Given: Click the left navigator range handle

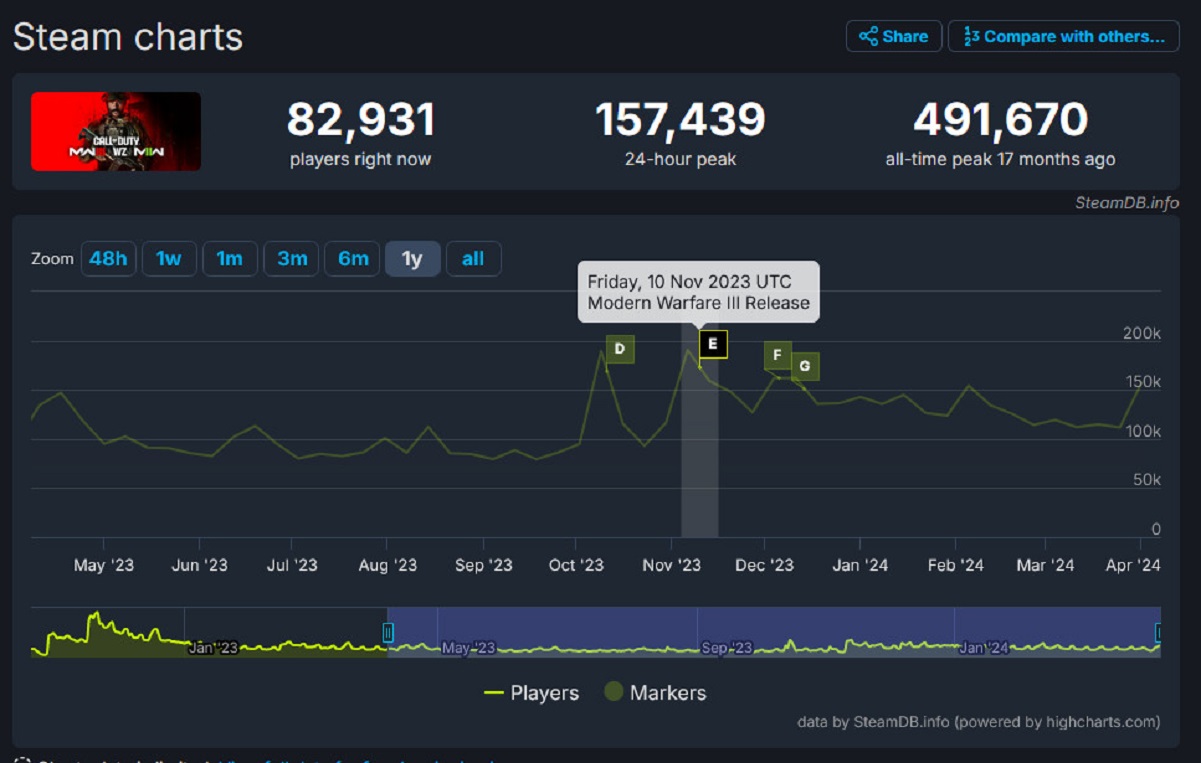Looking at the screenshot, I should pos(388,632).
